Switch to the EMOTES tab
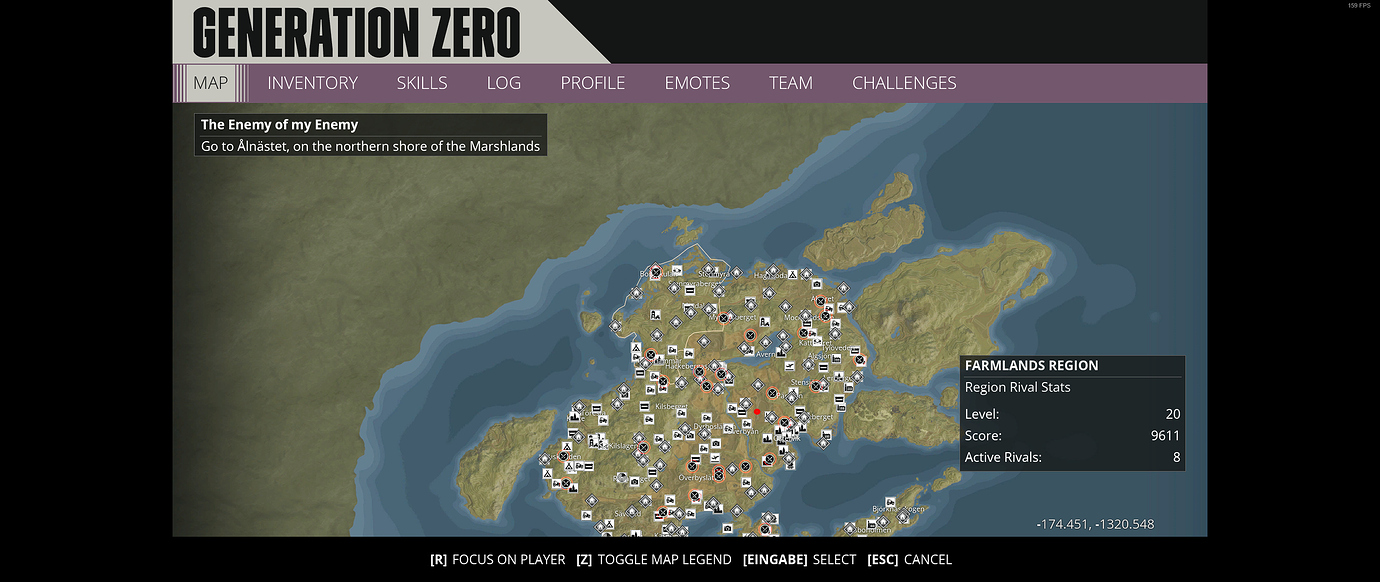This screenshot has width=1380, height=582. [697, 83]
